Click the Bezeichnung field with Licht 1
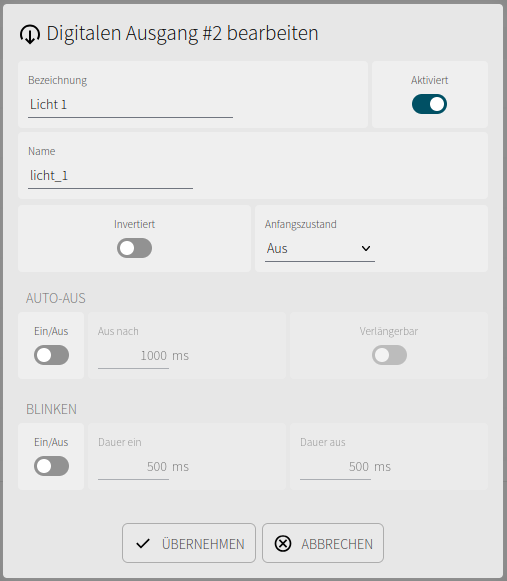The height and width of the screenshot is (581, 507). [130, 105]
